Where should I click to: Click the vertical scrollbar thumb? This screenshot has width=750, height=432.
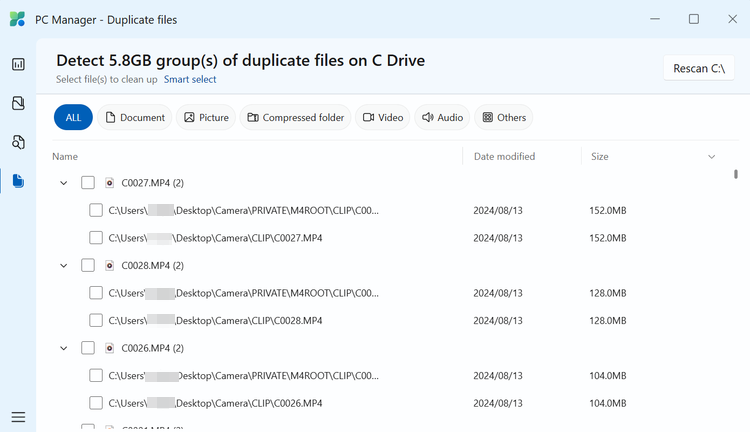pyautogui.click(x=736, y=174)
